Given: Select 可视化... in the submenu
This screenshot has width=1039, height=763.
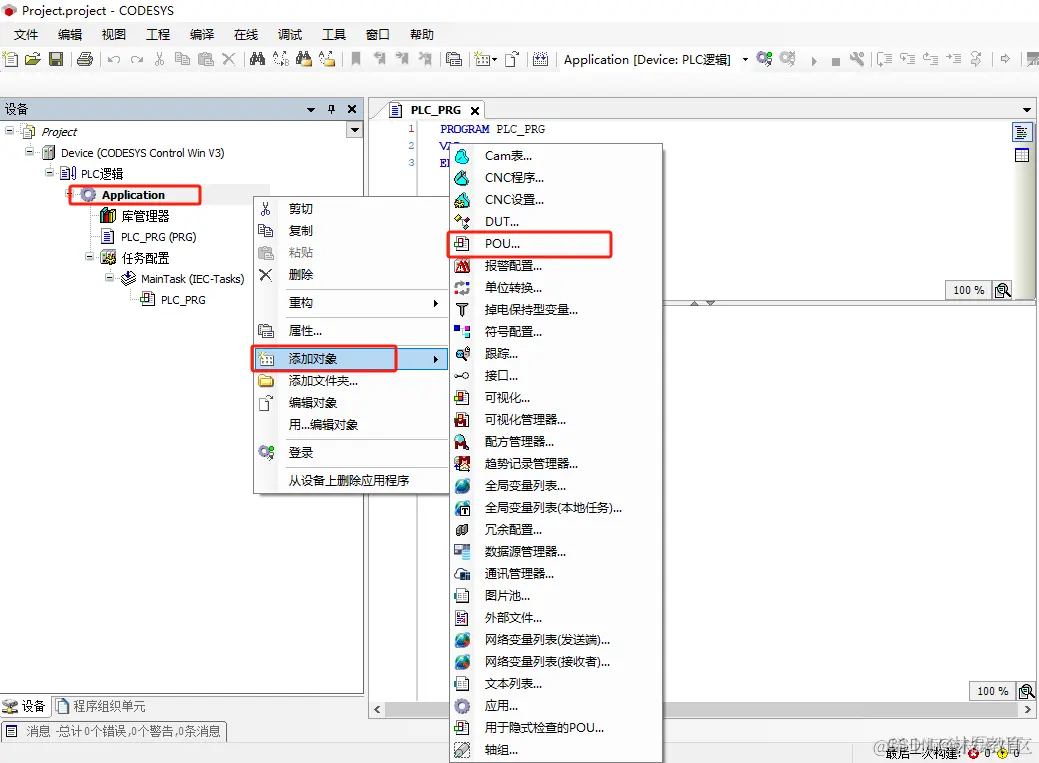Looking at the screenshot, I should point(556,398).
